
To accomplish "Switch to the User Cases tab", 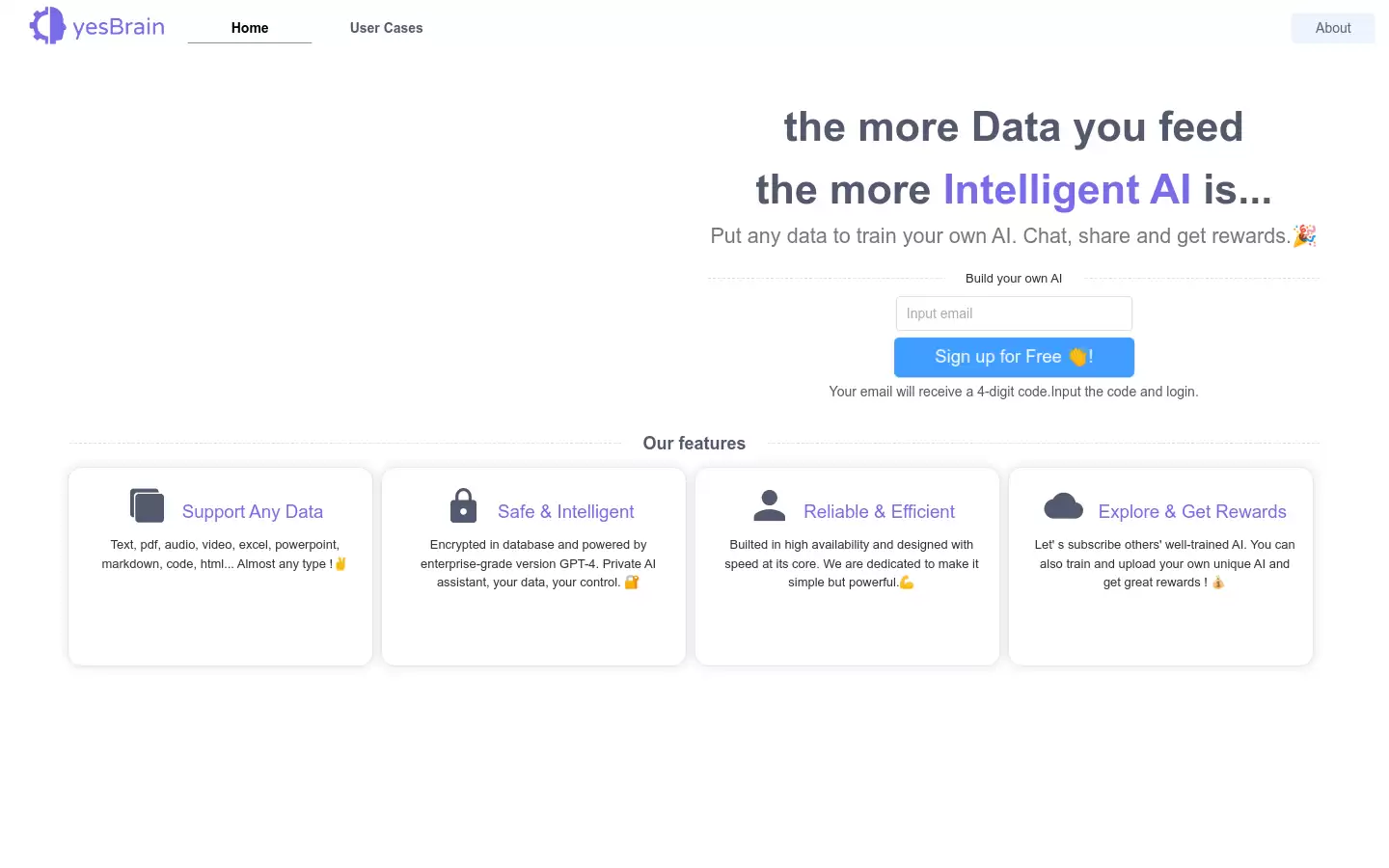I will coord(386,28).
